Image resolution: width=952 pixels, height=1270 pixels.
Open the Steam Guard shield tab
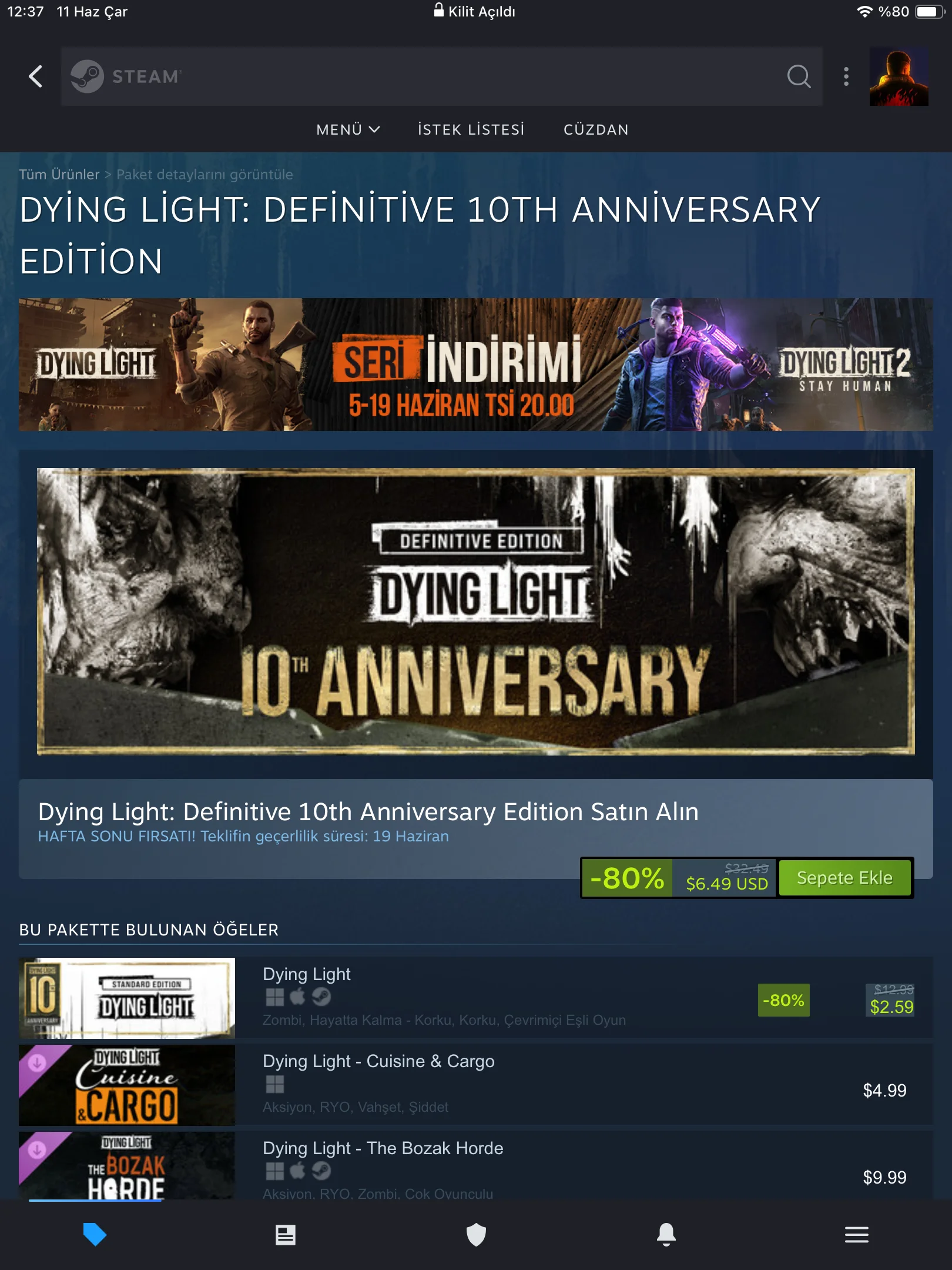coord(476,1235)
